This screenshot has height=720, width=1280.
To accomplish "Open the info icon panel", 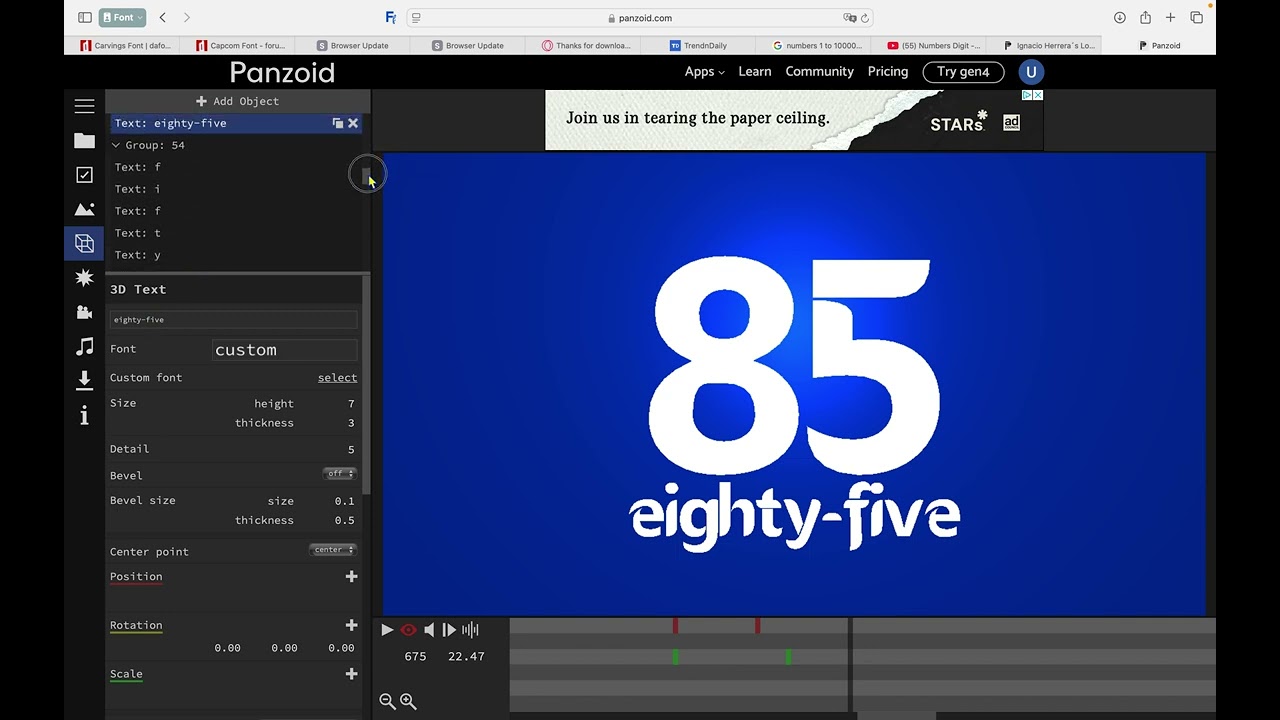I will [84, 415].
